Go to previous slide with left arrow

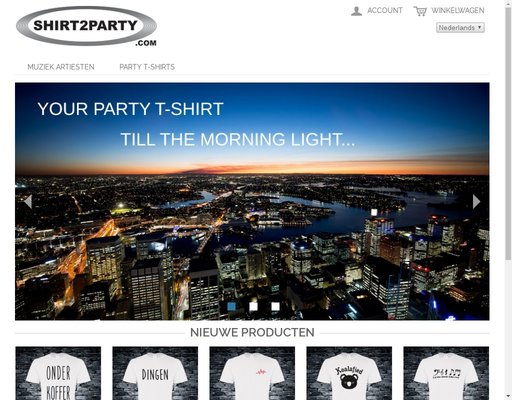point(28,202)
